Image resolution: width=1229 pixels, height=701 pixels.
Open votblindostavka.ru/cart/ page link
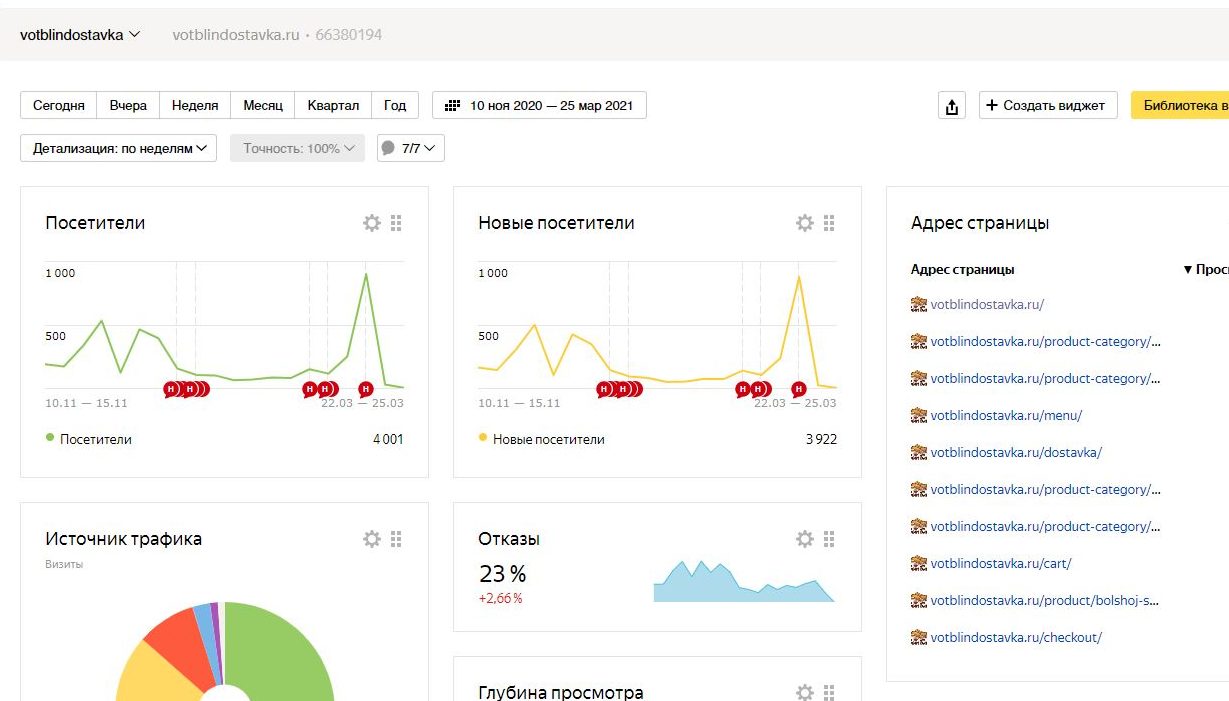point(1001,564)
